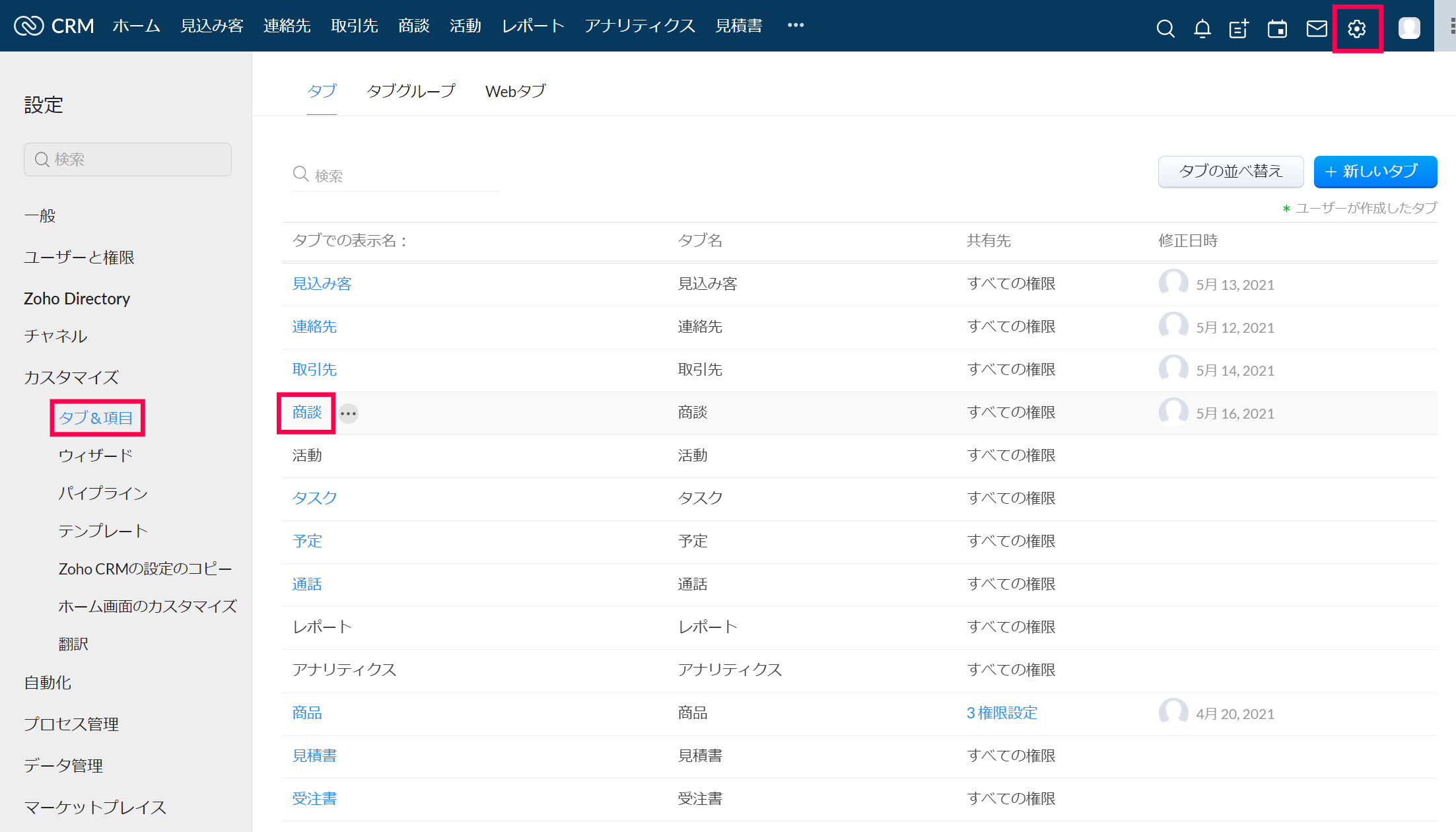Click アナリティクス display name in table
This screenshot has height=832, width=1456.
[345, 670]
